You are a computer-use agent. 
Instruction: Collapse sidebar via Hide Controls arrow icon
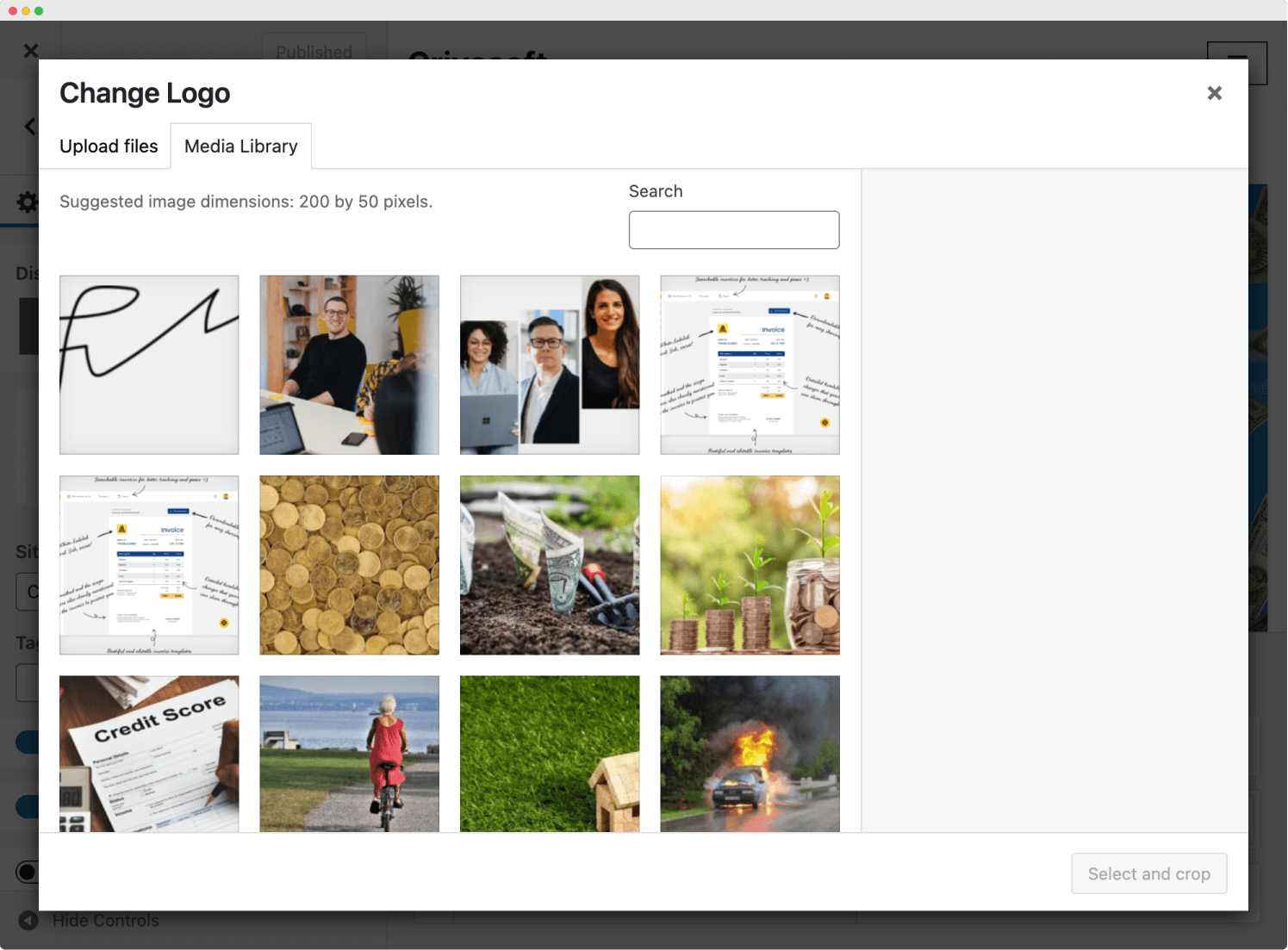click(28, 920)
